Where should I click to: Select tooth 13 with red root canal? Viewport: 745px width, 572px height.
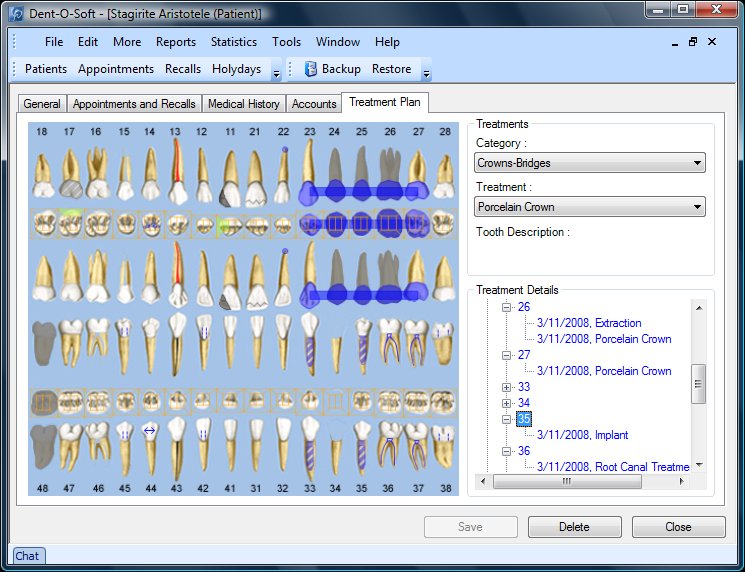(177, 172)
